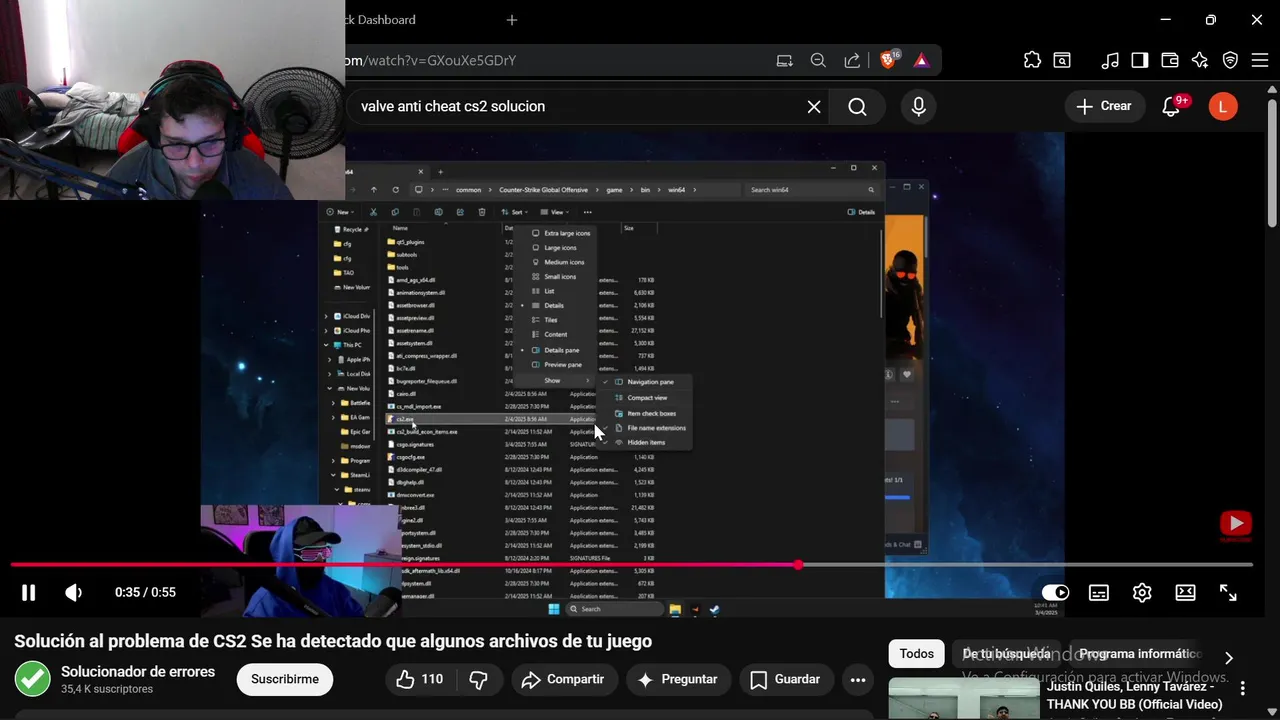The height and width of the screenshot is (720, 1280).
Task: Like the video with 110 likes
Action: pos(419,679)
